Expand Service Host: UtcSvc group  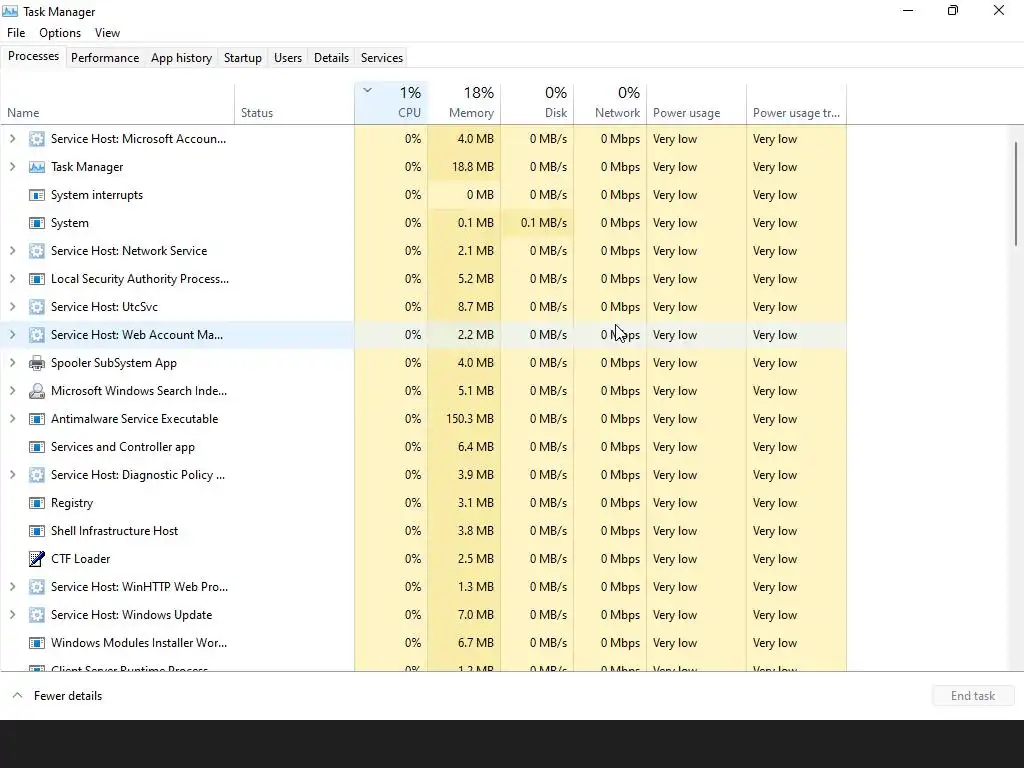point(12,307)
